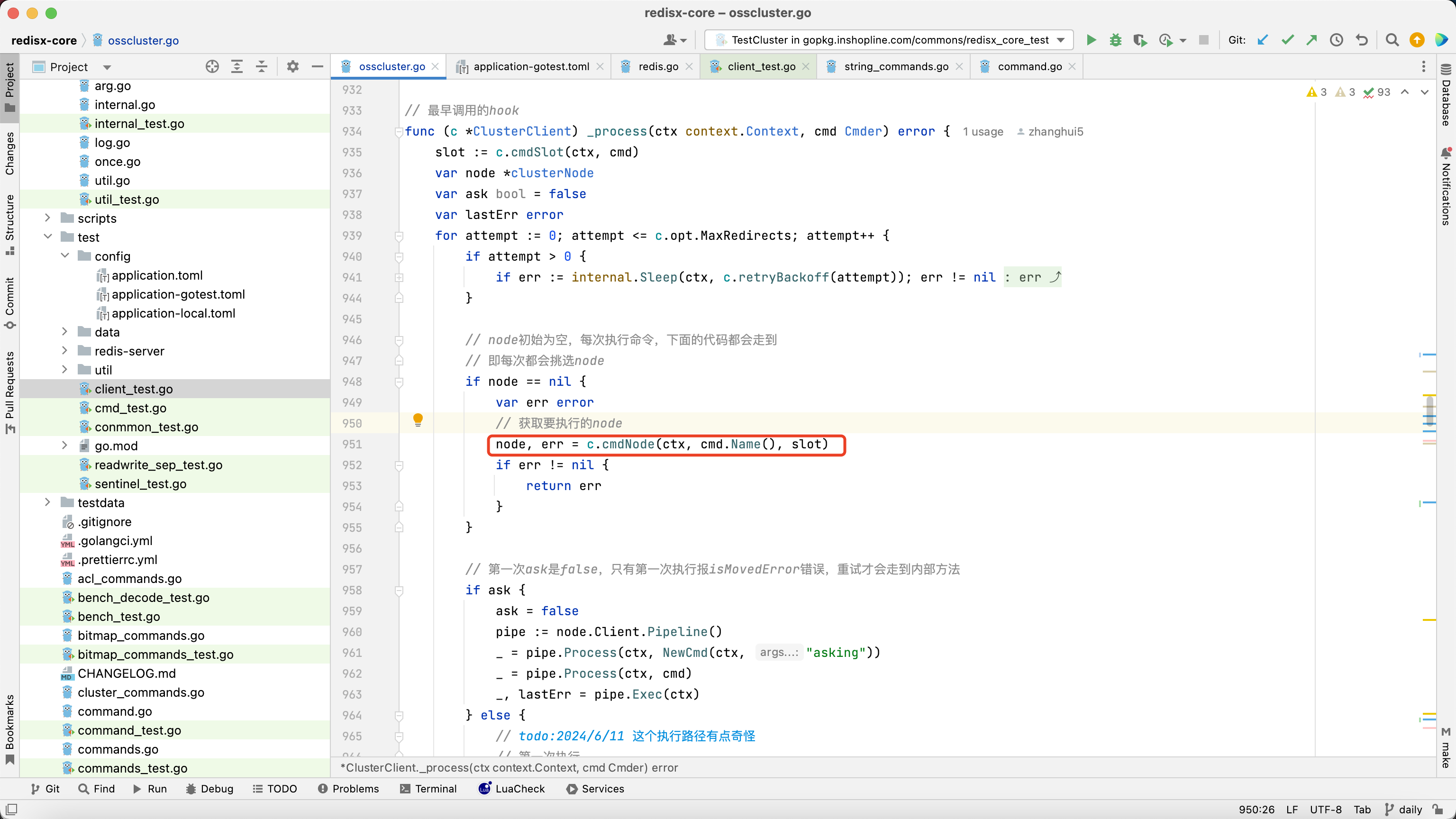Image resolution: width=1456 pixels, height=819 pixels.
Task: Toggle the read-only lock icon in status bar
Action: [x=1438, y=810]
